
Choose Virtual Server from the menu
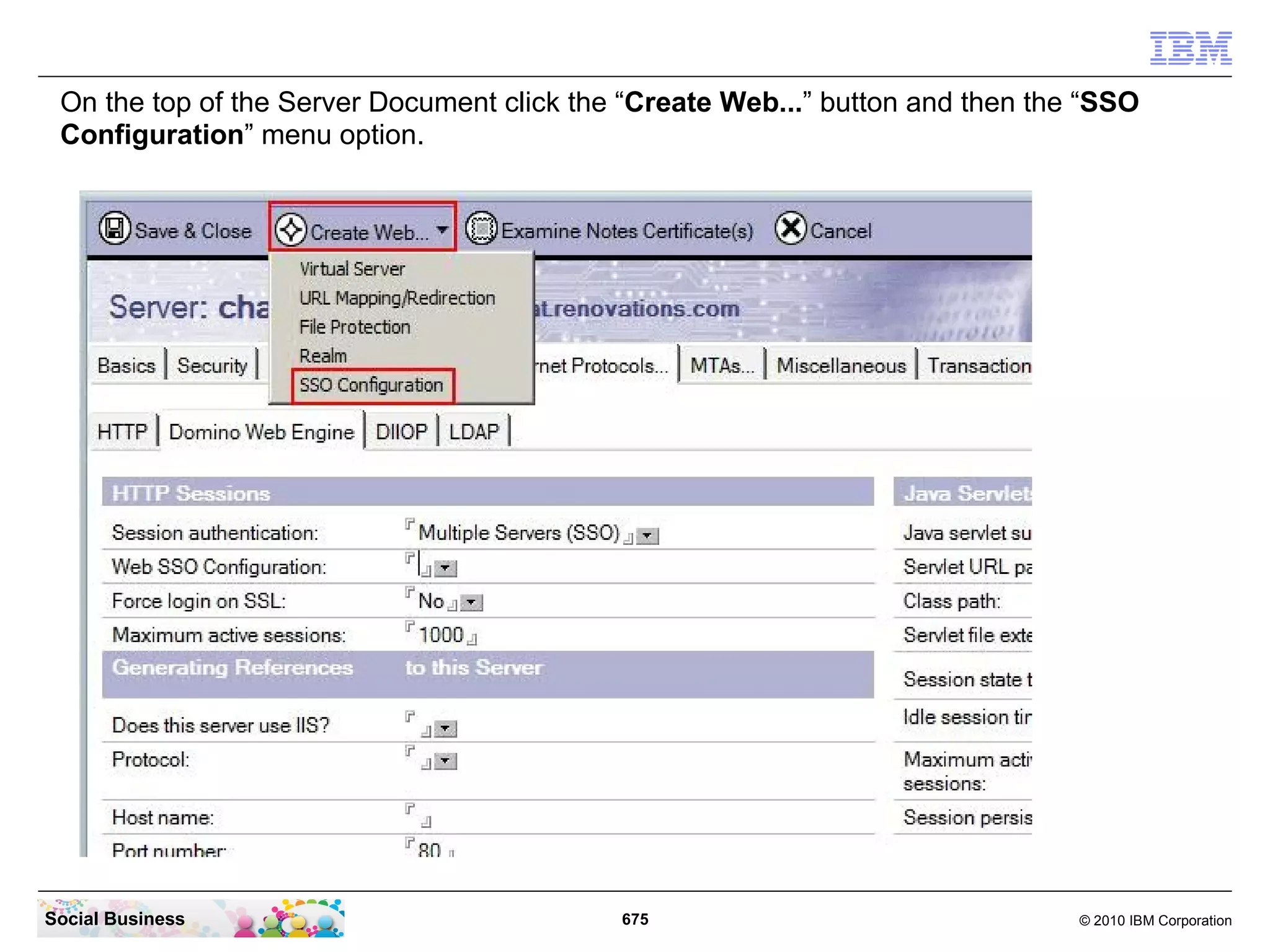(x=352, y=269)
